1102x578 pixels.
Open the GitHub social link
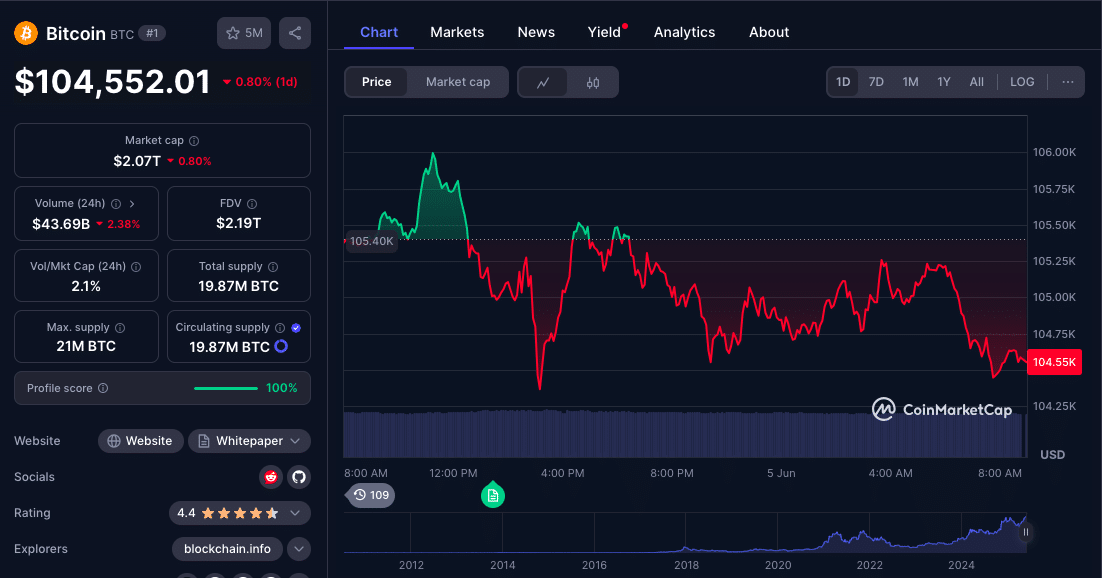coord(299,477)
